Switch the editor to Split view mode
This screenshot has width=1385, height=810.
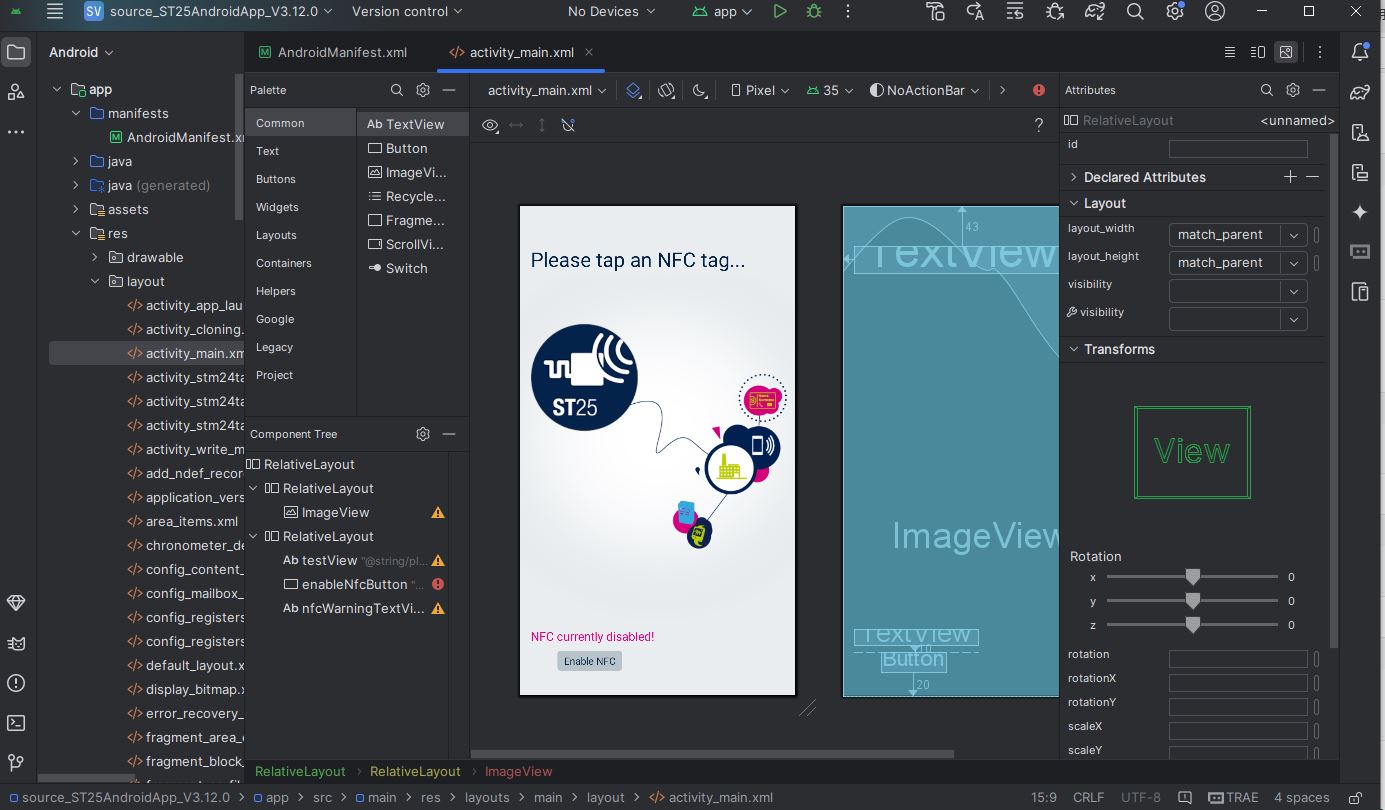tap(1258, 52)
